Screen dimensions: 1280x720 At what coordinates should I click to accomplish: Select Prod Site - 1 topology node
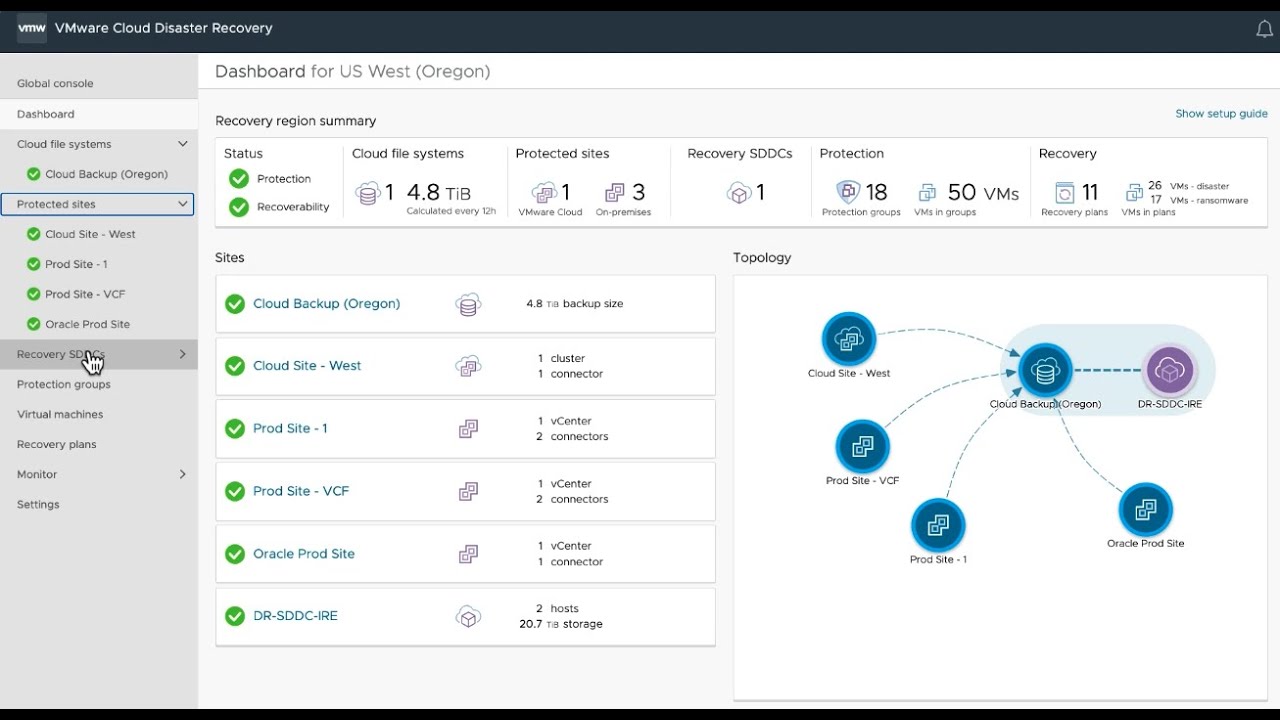[x=938, y=525]
